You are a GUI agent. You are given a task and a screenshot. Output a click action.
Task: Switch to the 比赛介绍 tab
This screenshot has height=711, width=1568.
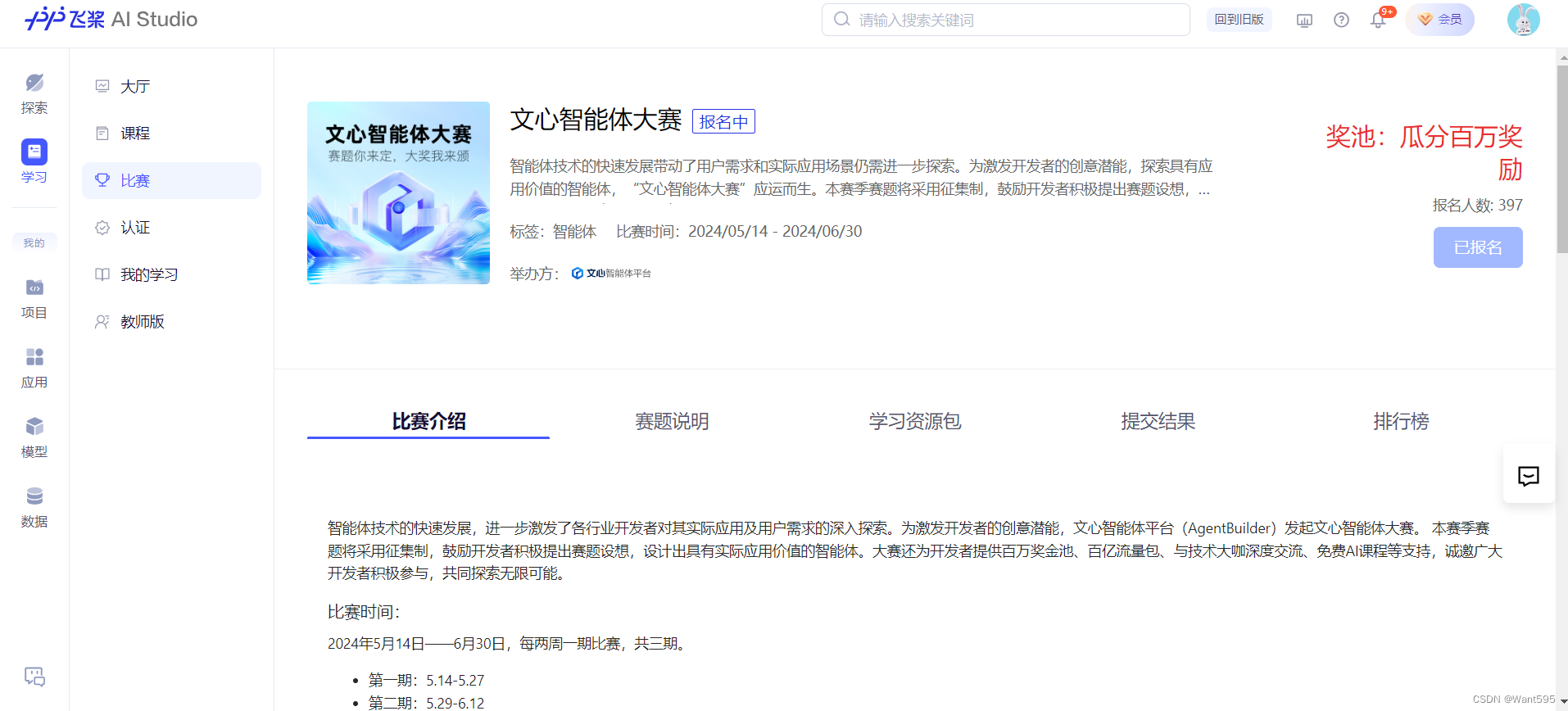[428, 421]
